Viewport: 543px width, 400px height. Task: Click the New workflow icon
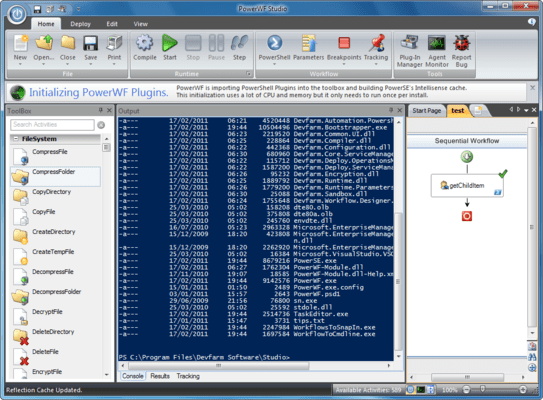pos(20,43)
